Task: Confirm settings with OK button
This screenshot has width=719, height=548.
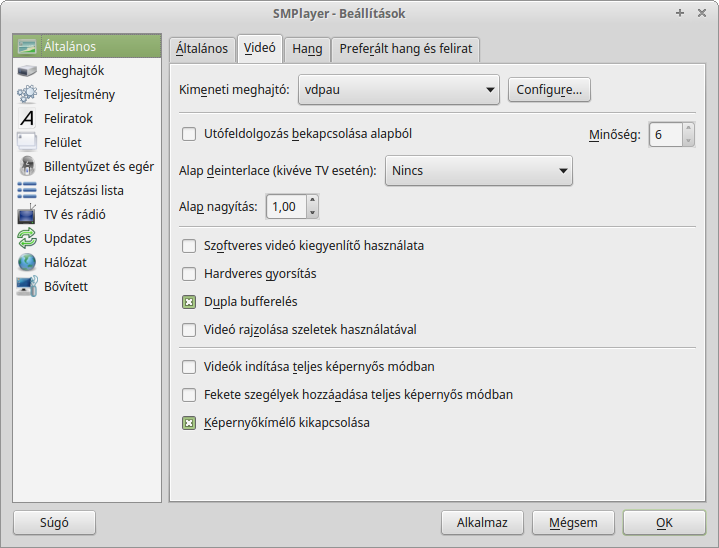Action: tap(664, 523)
